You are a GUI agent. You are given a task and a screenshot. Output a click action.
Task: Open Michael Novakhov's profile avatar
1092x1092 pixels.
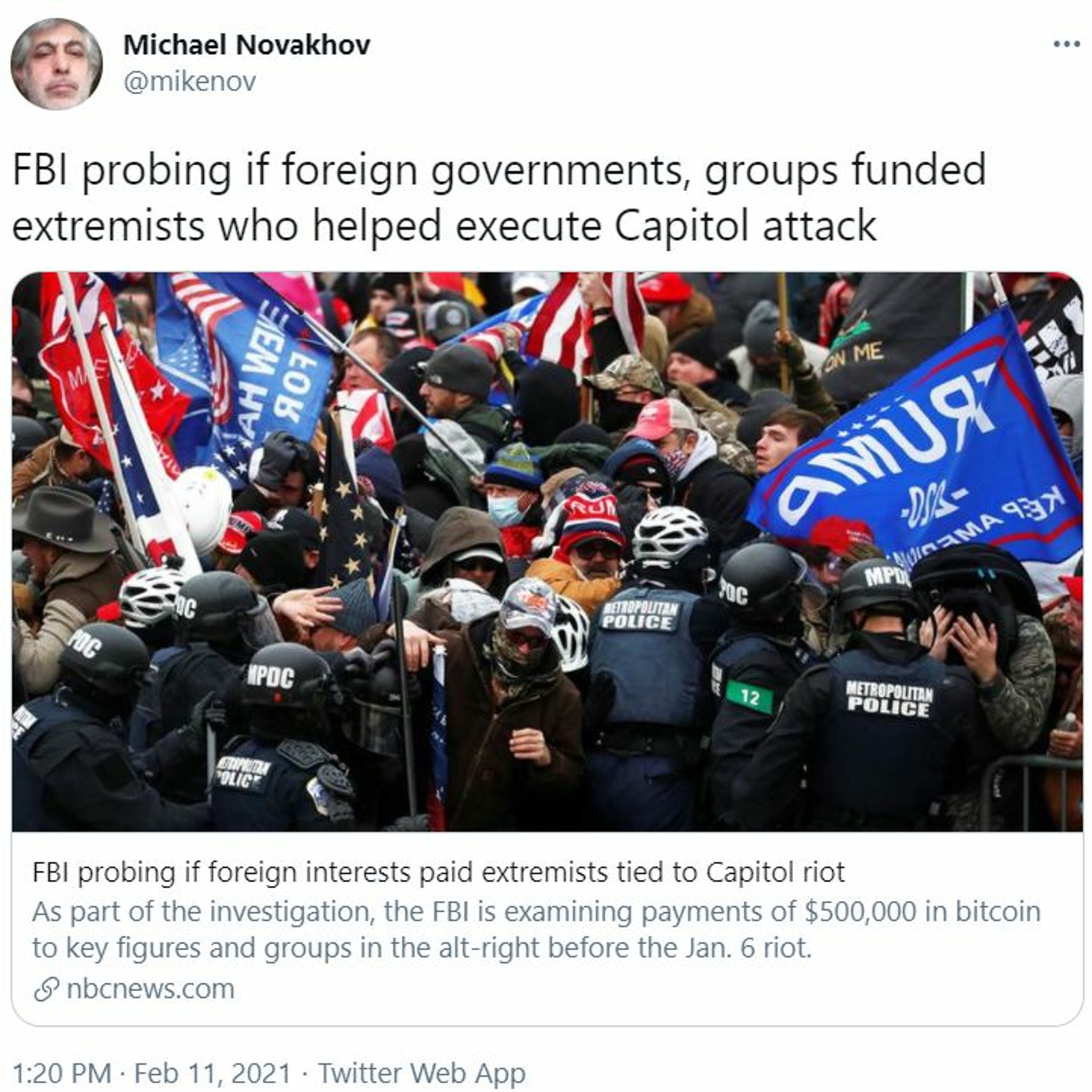click(x=56, y=64)
